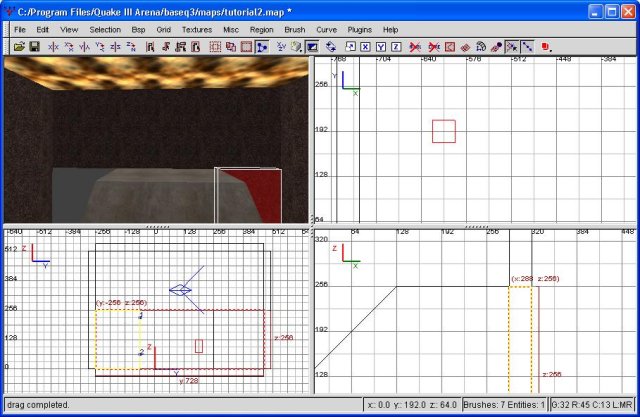Click the small red rectangle in YZ view
The height and width of the screenshot is (417, 640).
pyautogui.click(x=199, y=346)
